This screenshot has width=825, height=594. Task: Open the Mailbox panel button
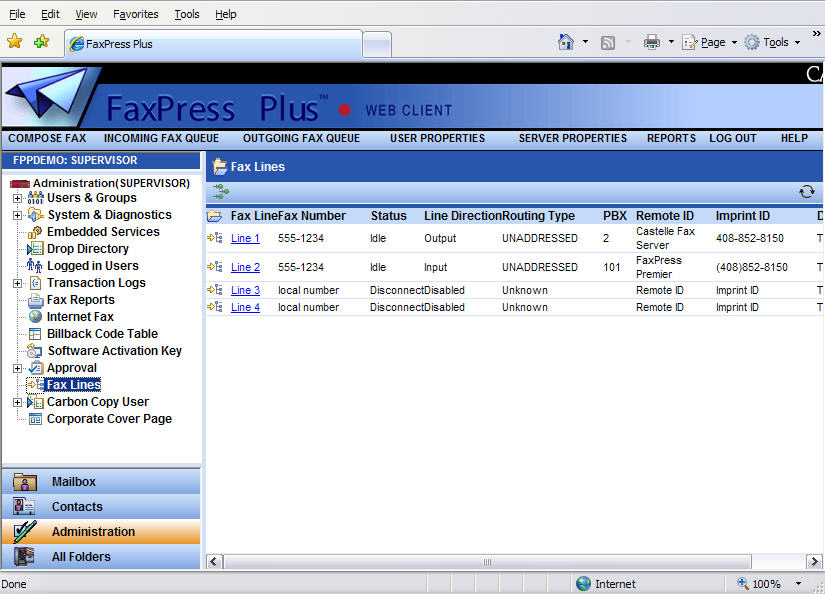[101, 481]
